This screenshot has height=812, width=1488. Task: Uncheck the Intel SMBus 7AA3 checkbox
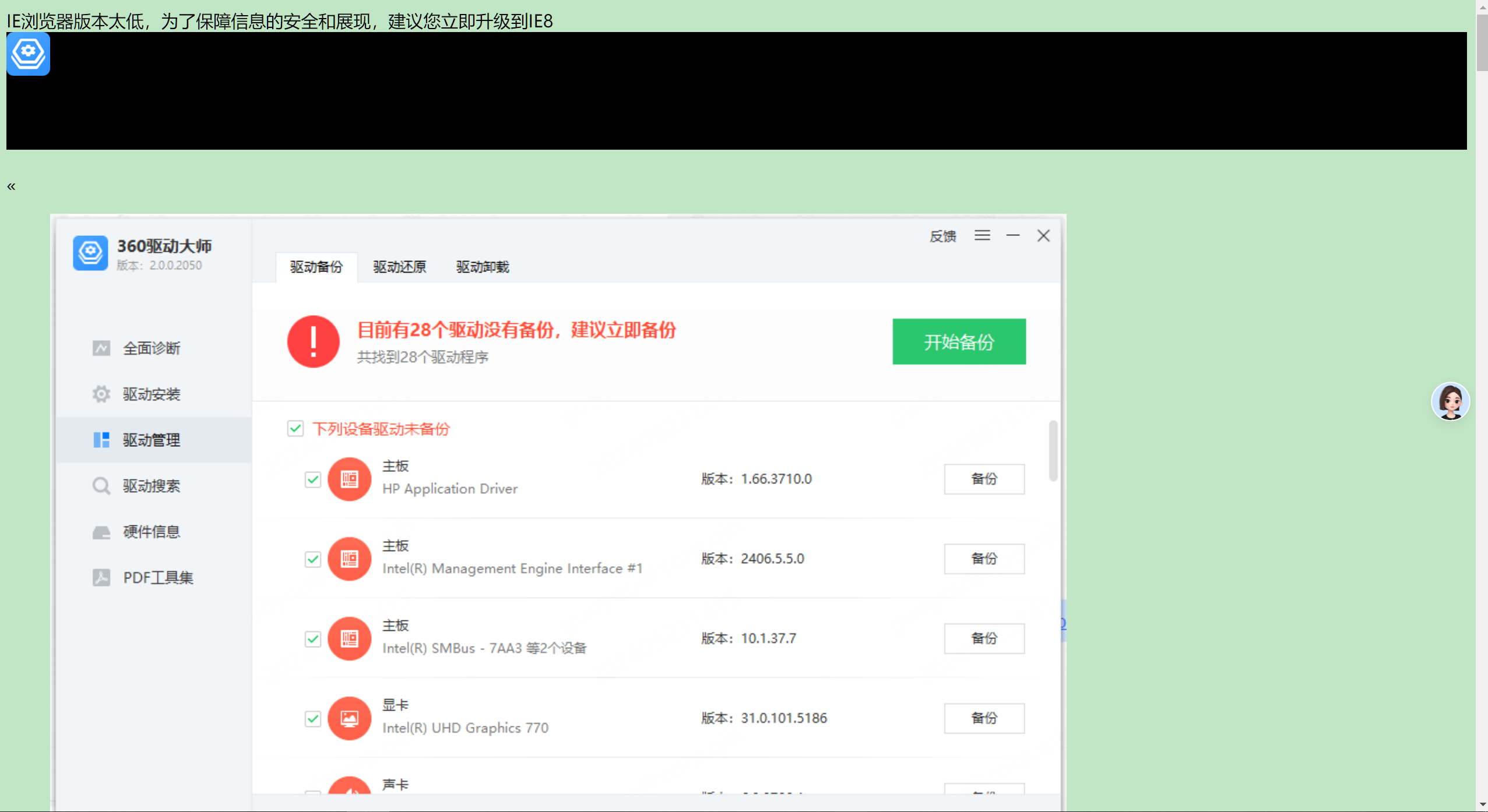[x=313, y=639]
